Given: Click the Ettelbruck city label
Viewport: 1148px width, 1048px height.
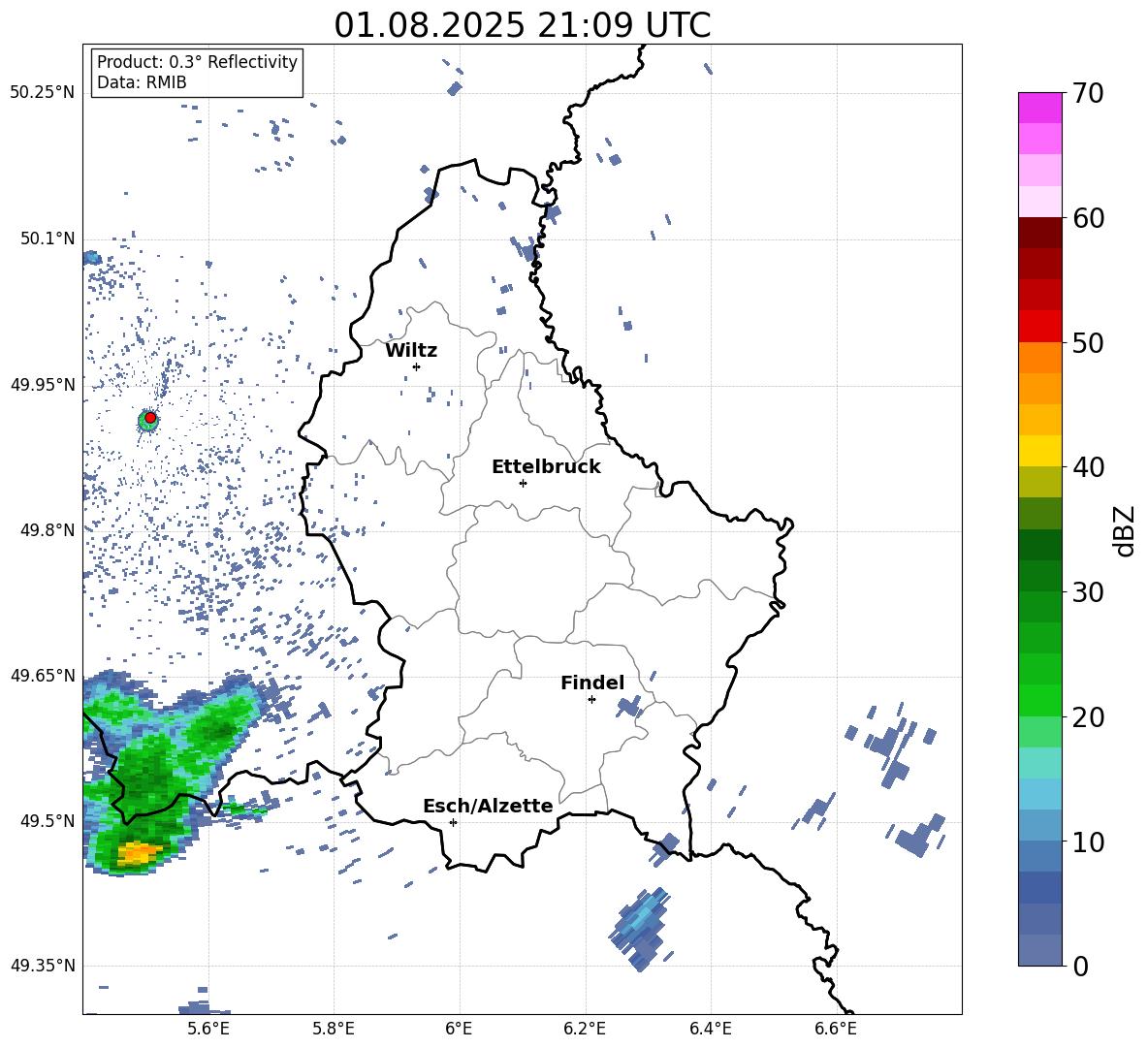Looking at the screenshot, I should [546, 467].
